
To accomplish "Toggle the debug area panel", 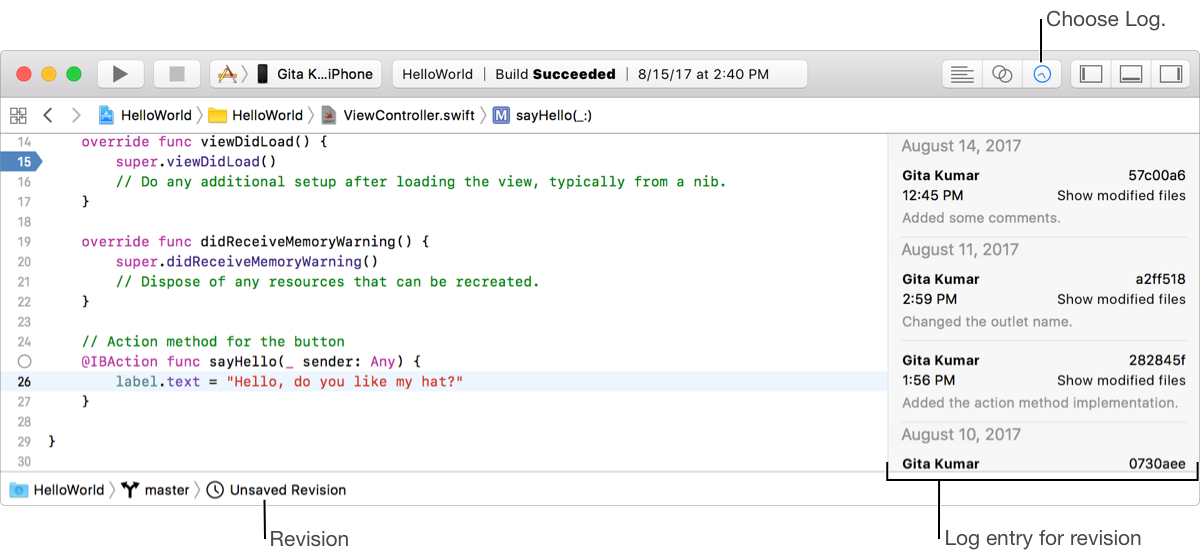I will point(1130,74).
